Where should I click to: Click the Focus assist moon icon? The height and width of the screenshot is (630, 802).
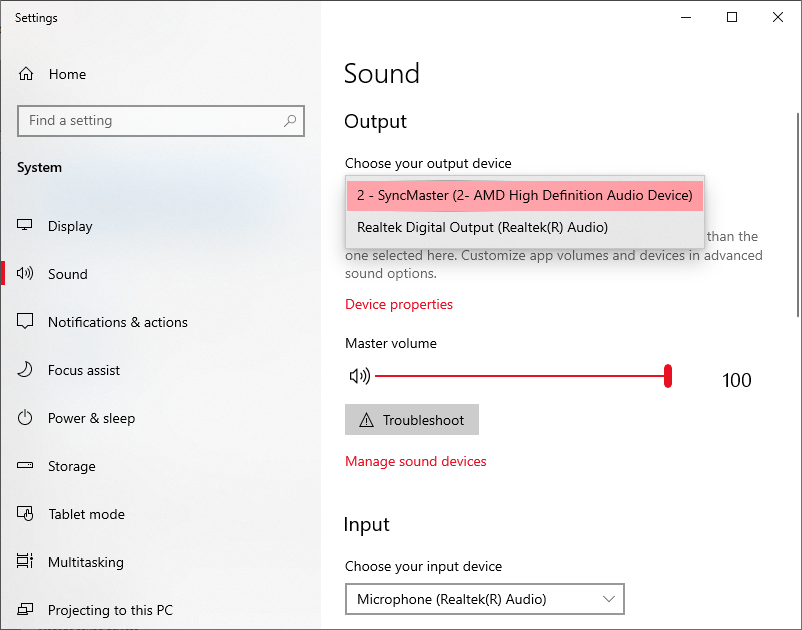26,370
